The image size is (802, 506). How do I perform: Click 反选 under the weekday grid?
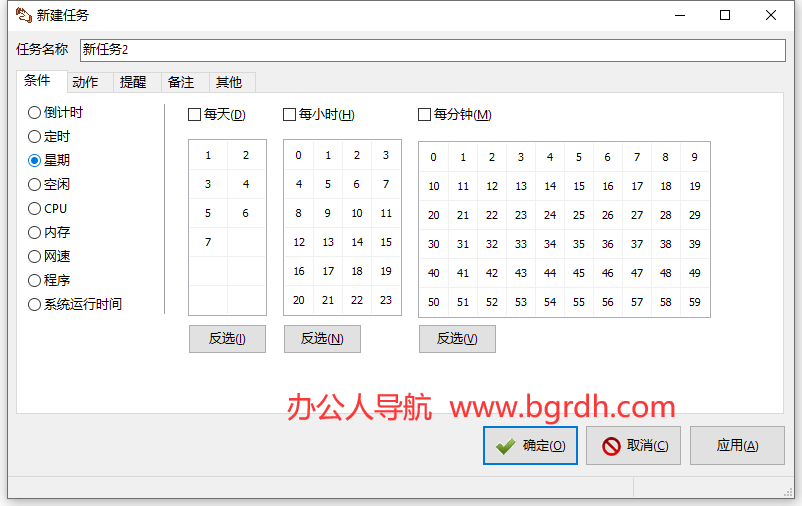click(x=227, y=339)
